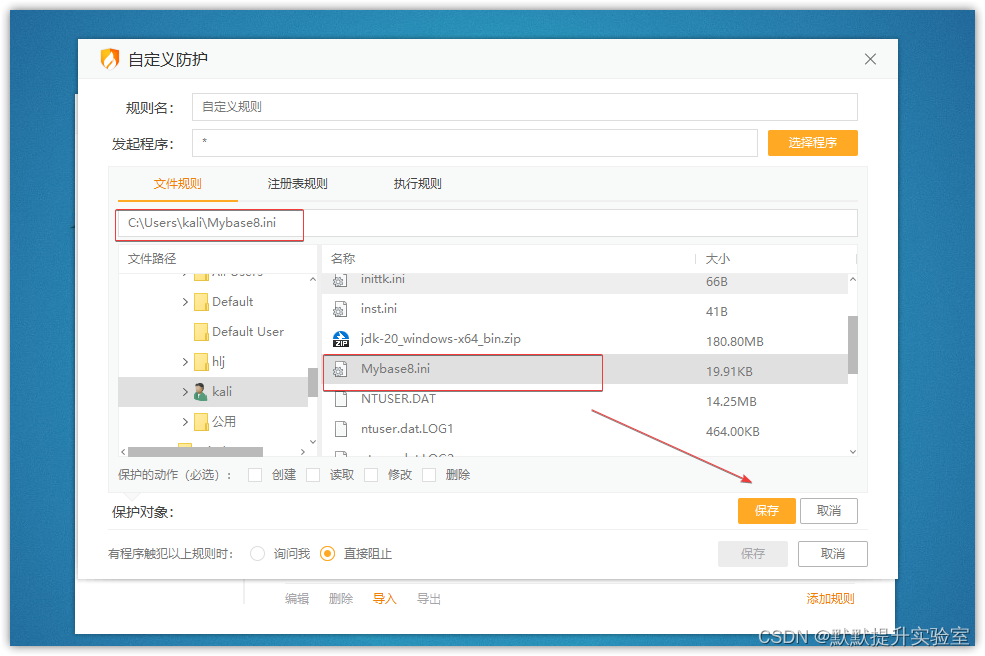Click the Default User folder icon
985x656 pixels.
[201, 332]
